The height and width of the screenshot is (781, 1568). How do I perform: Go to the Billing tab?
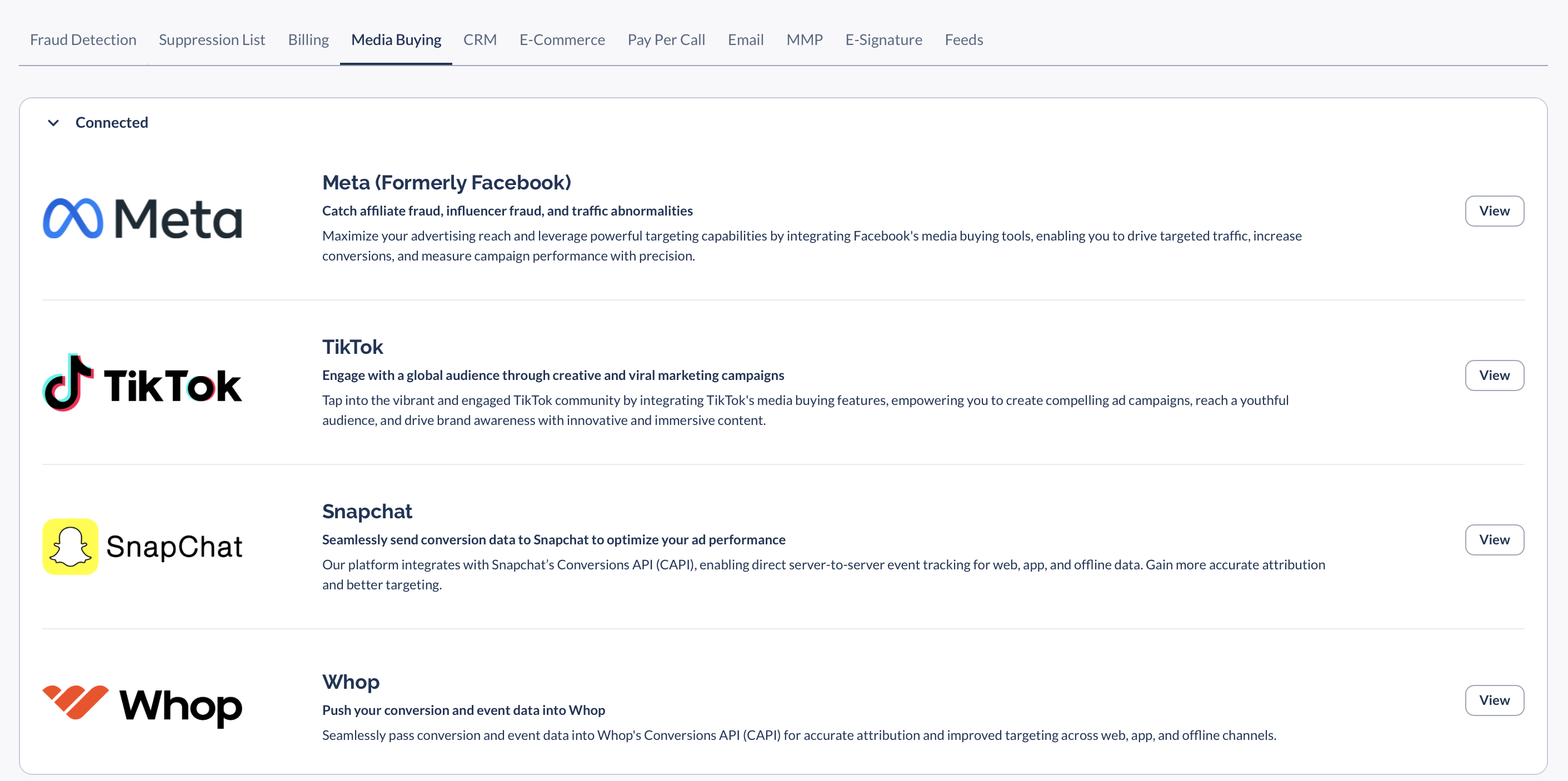pyautogui.click(x=308, y=39)
